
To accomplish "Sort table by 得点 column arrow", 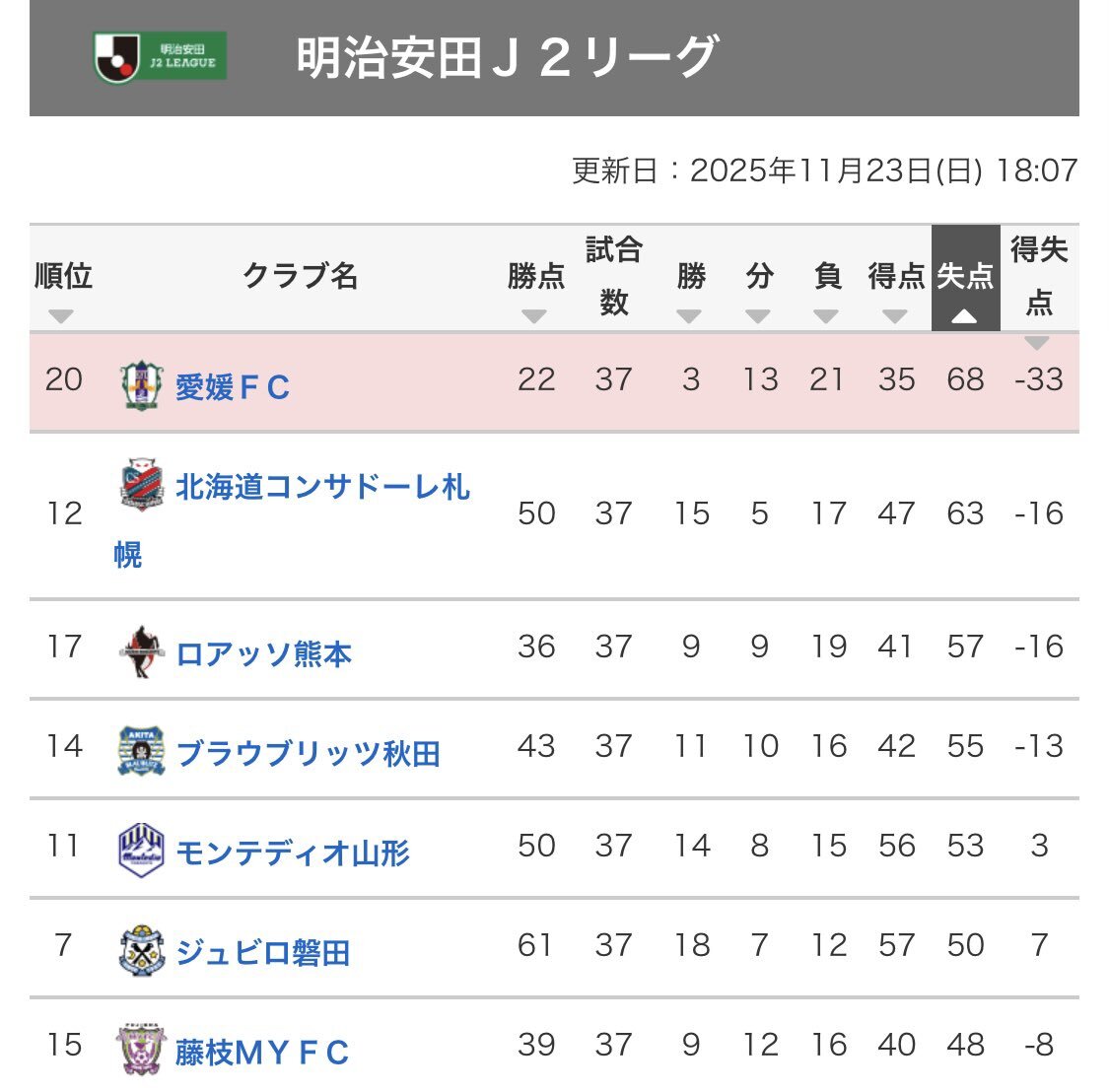I will coord(895,316).
